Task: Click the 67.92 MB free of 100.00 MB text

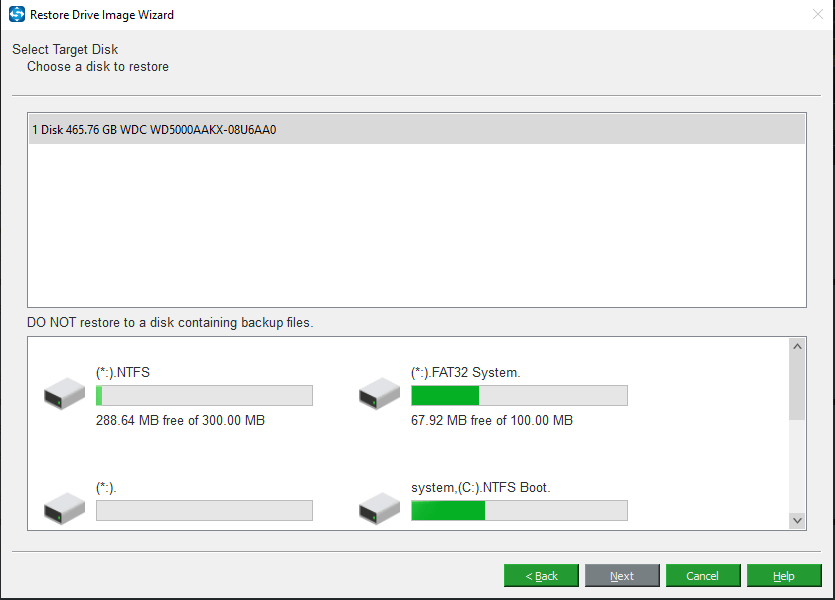Action: pos(492,420)
